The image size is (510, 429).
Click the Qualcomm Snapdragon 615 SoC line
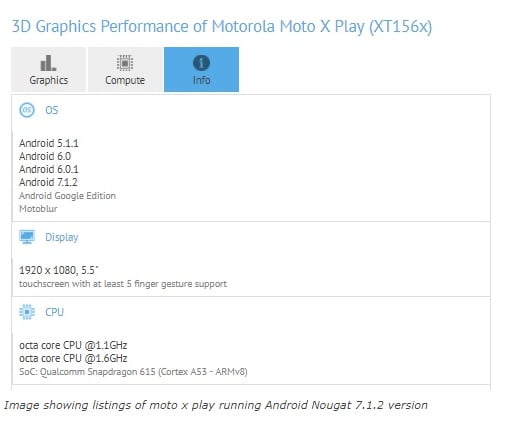(x=133, y=372)
